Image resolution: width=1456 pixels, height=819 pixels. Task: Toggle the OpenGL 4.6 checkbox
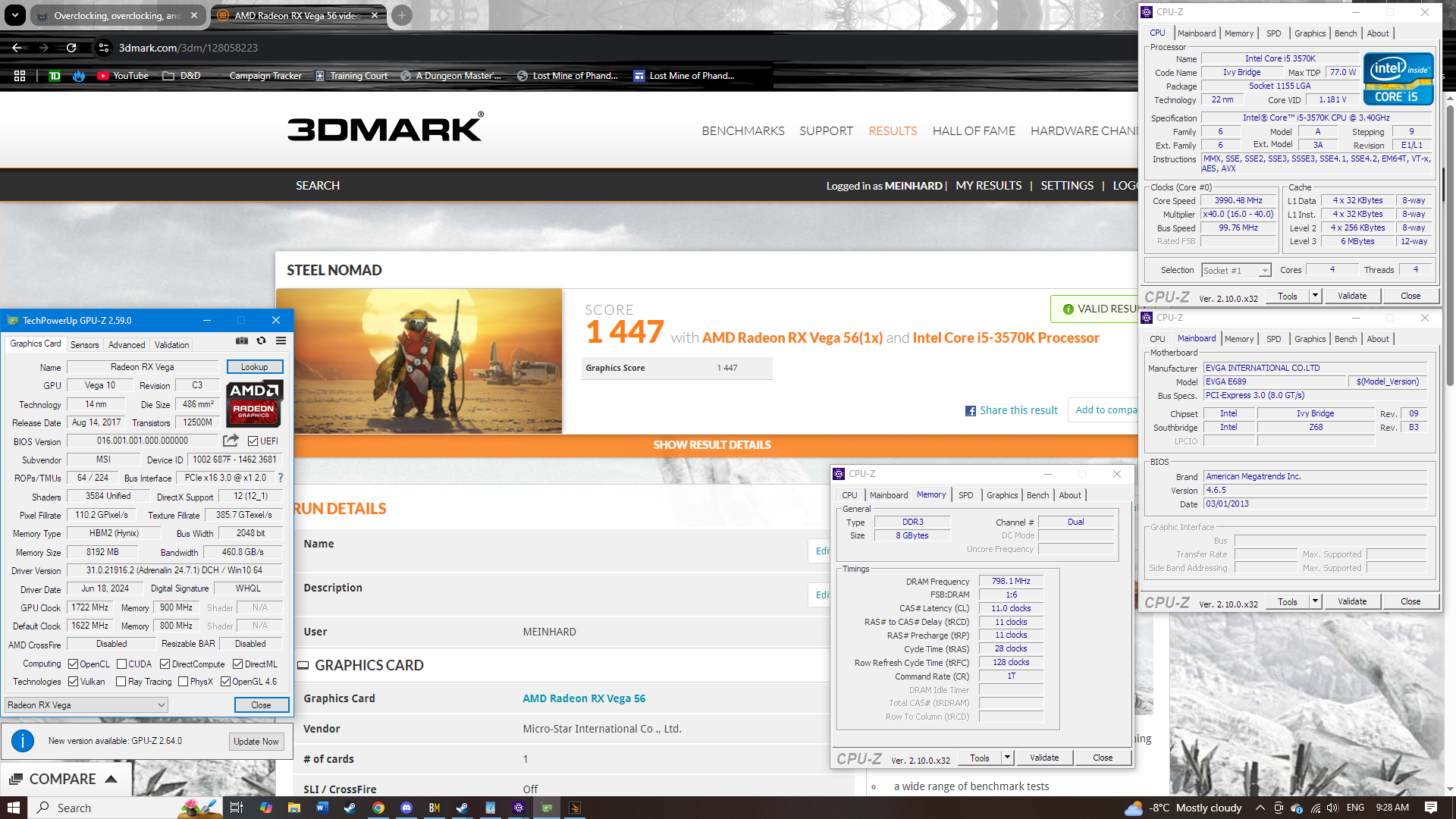[226, 682]
